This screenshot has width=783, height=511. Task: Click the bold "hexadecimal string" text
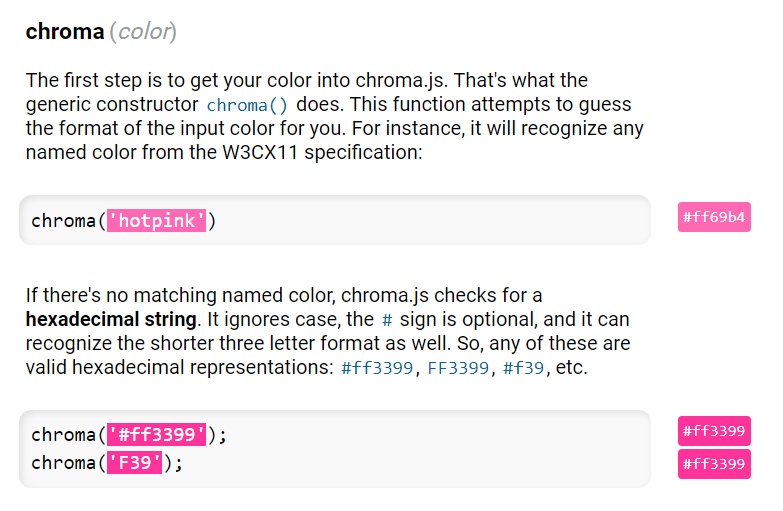point(111,320)
